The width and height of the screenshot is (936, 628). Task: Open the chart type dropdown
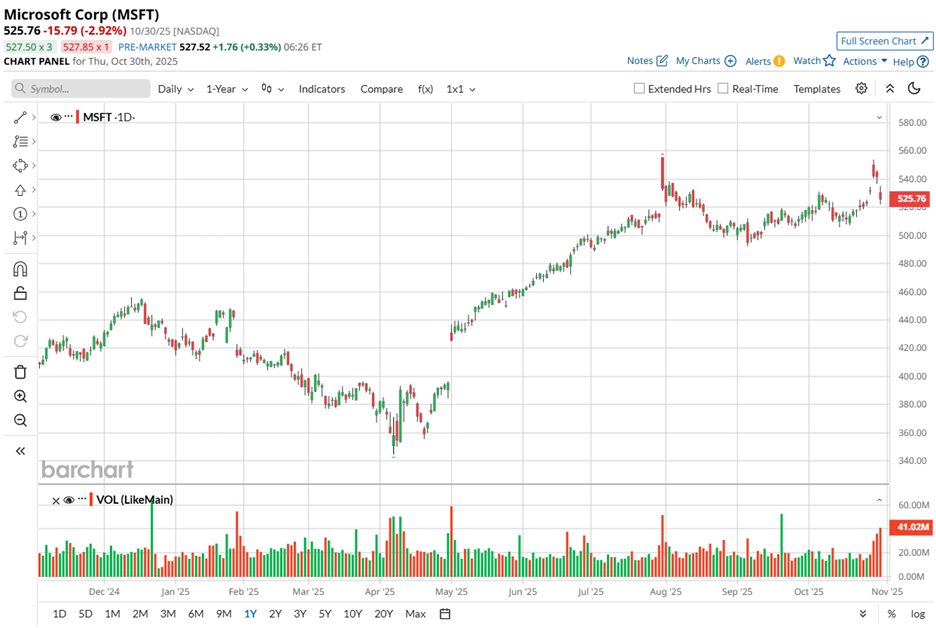[x=272, y=89]
